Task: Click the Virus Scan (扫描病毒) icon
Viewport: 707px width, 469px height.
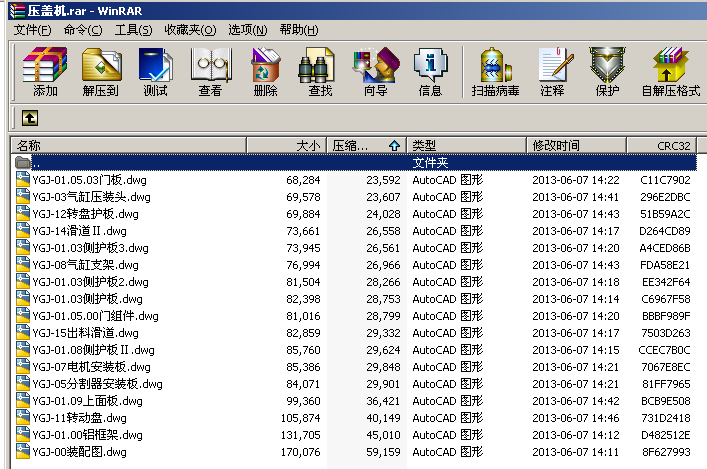Action: tap(496, 65)
